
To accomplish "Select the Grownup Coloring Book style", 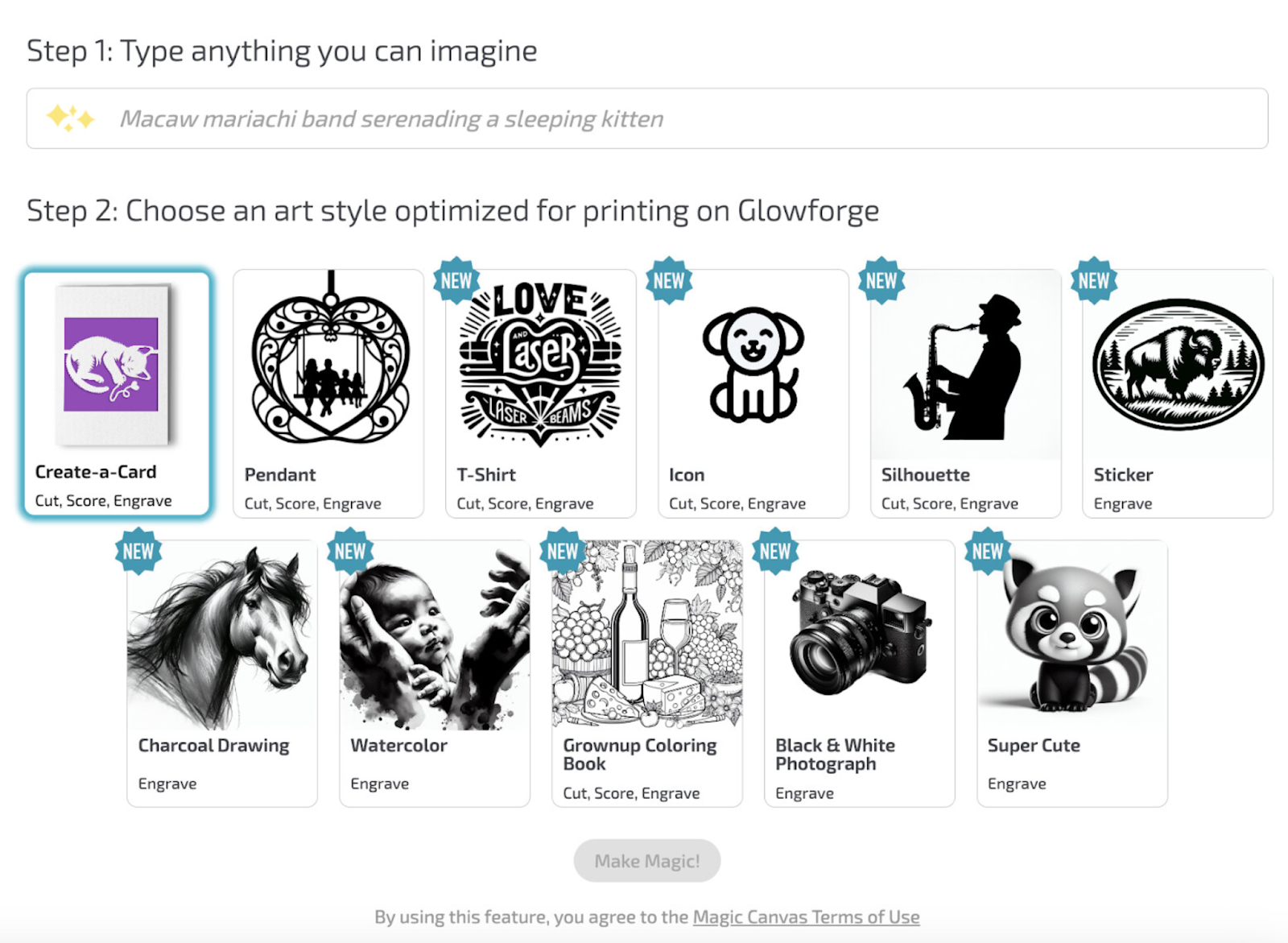I will (646, 636).
